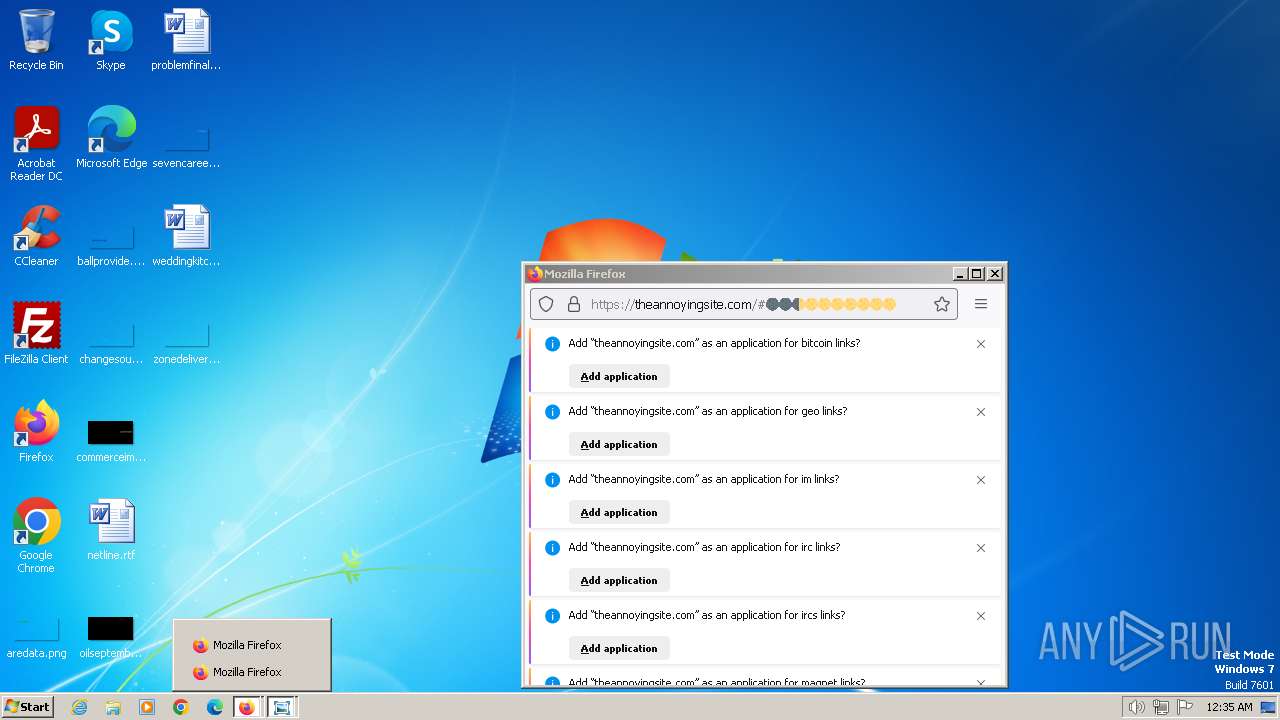Add application for bitcoin links
1280x720 pixels.
(x=619, y=377)
